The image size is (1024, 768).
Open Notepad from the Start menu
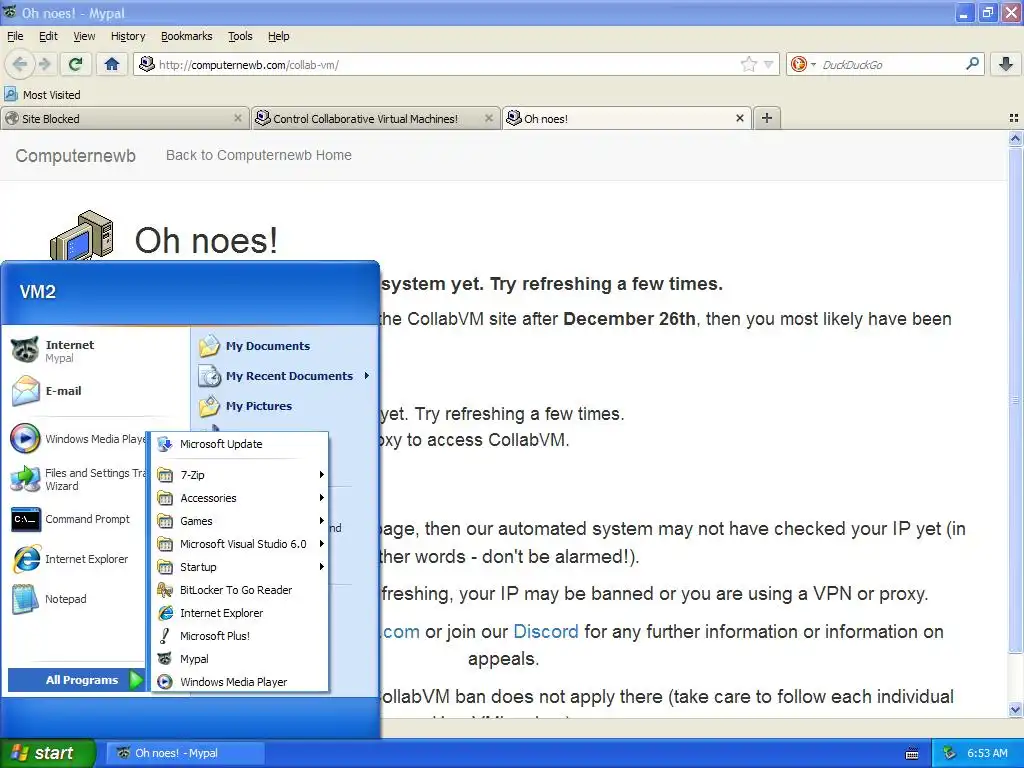point(77,599)
